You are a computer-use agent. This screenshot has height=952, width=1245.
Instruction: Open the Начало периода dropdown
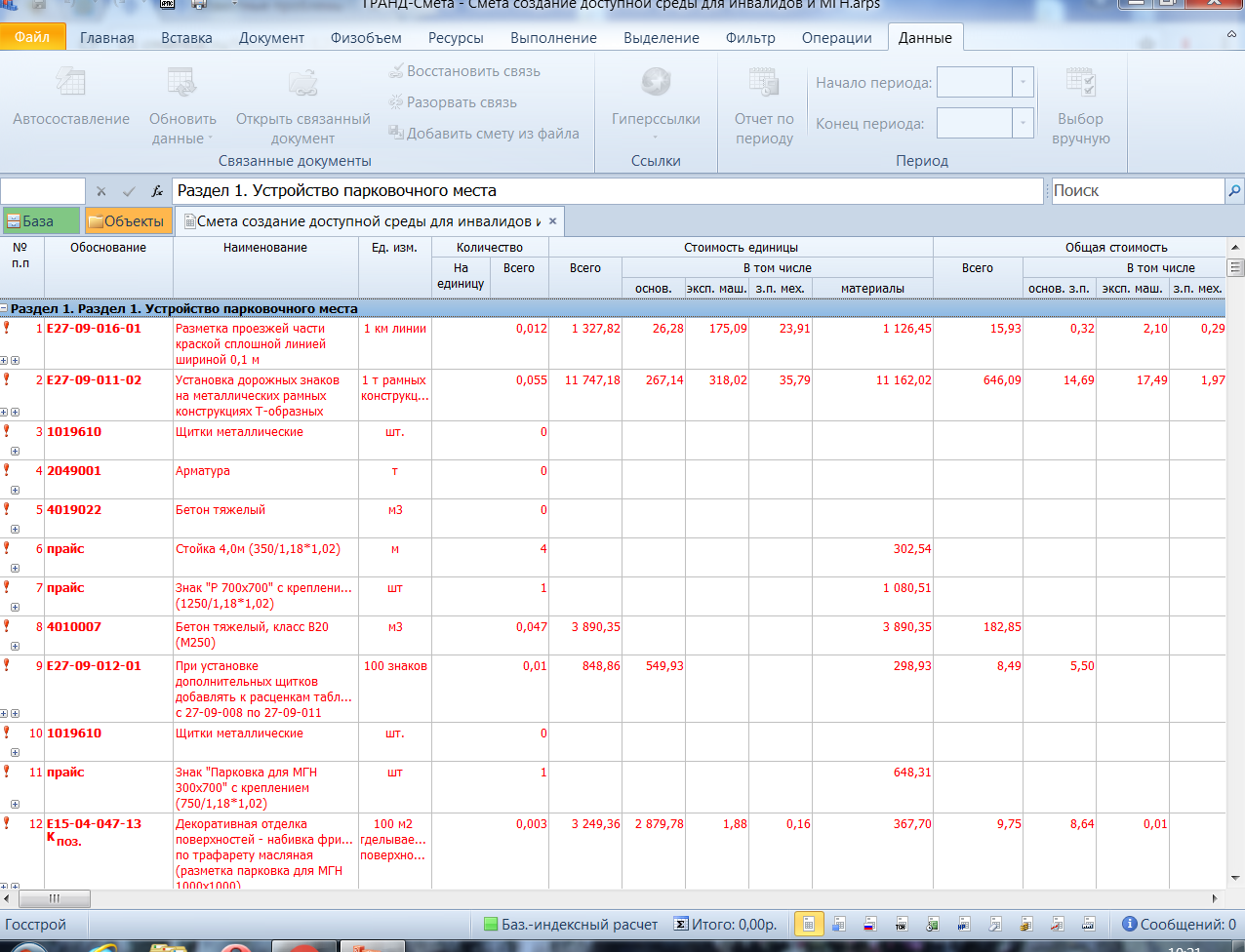coord(1023,83)
